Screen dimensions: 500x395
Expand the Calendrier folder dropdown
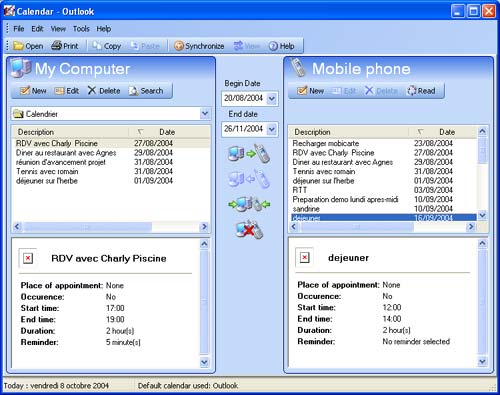click(205, 114)
